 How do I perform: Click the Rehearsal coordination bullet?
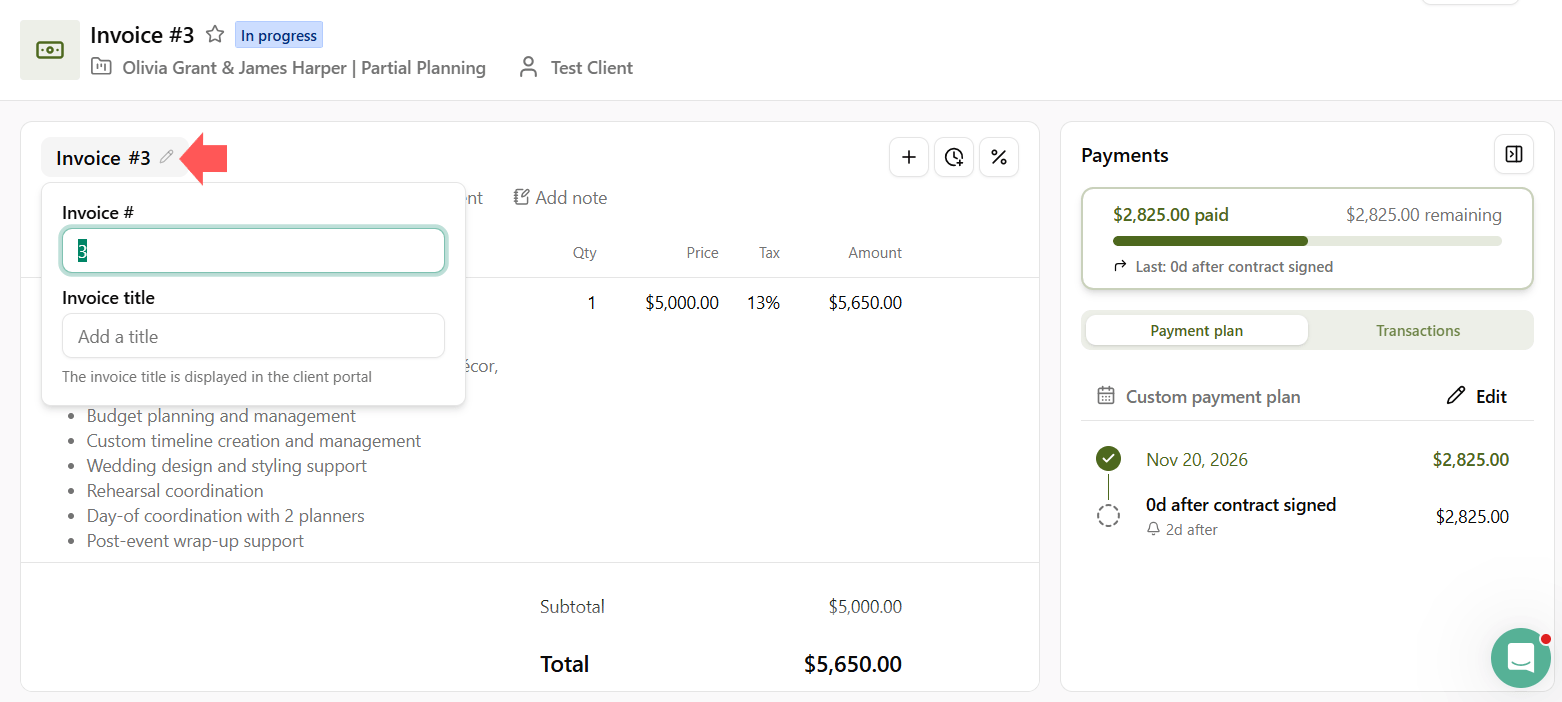pyautogui.click(x=175, y=491)
